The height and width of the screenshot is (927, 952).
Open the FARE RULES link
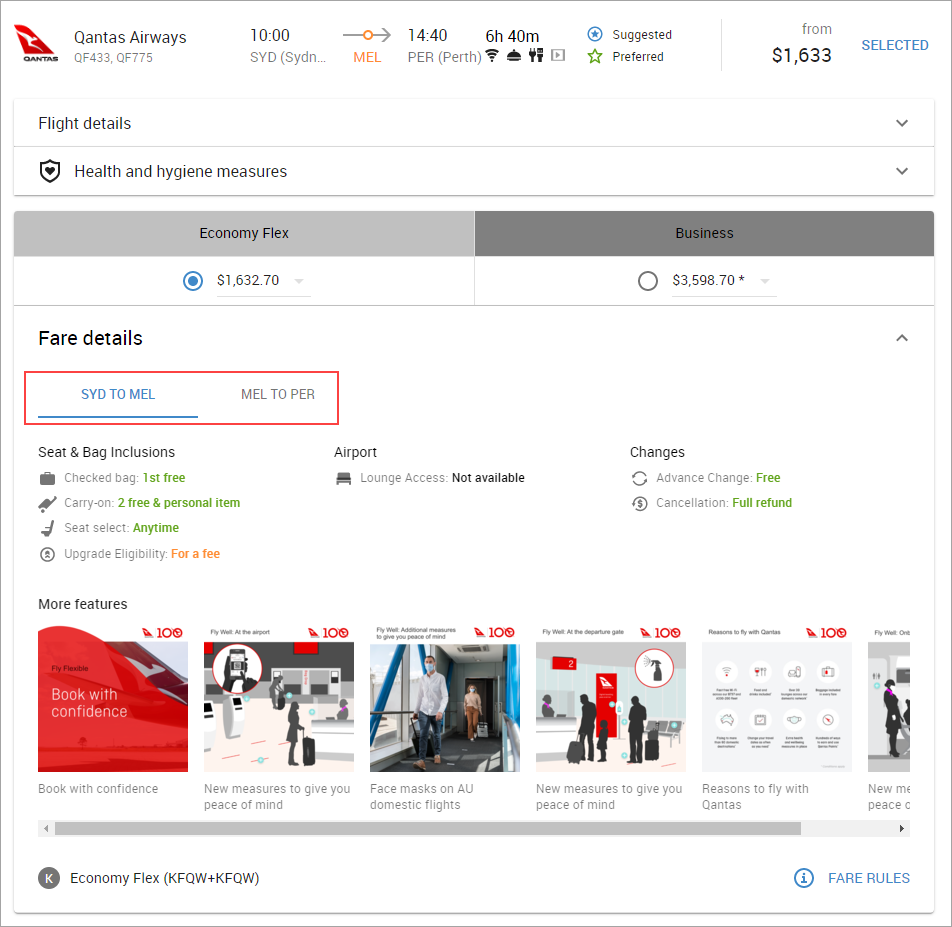869,878
